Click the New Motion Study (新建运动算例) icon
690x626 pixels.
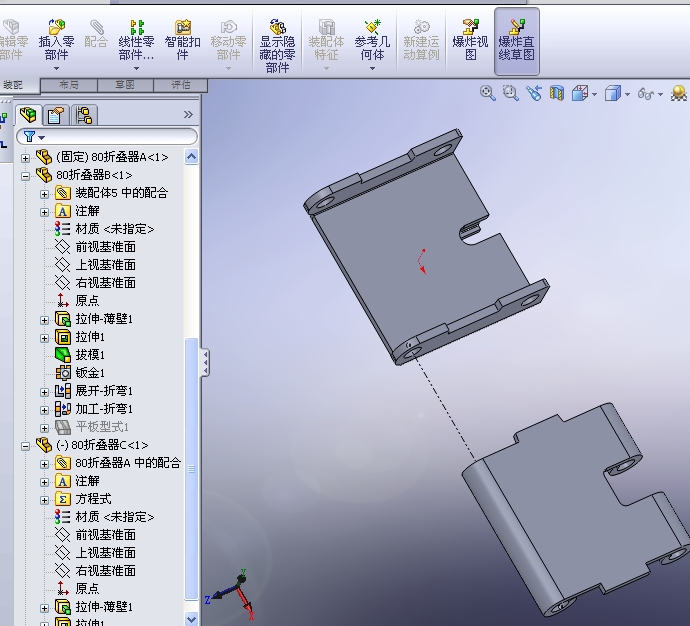click(422, 27)
